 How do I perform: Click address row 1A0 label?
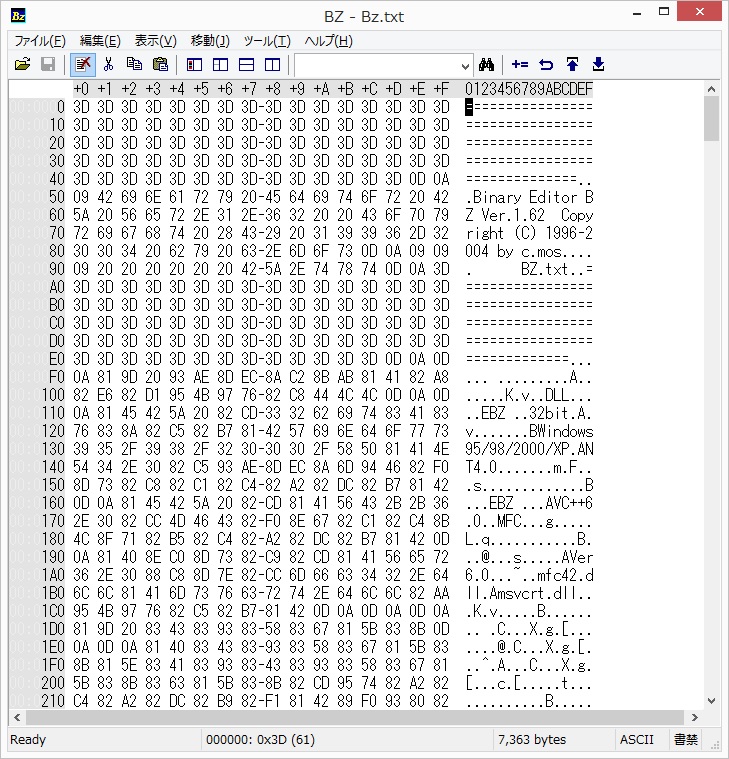[53, 575]
